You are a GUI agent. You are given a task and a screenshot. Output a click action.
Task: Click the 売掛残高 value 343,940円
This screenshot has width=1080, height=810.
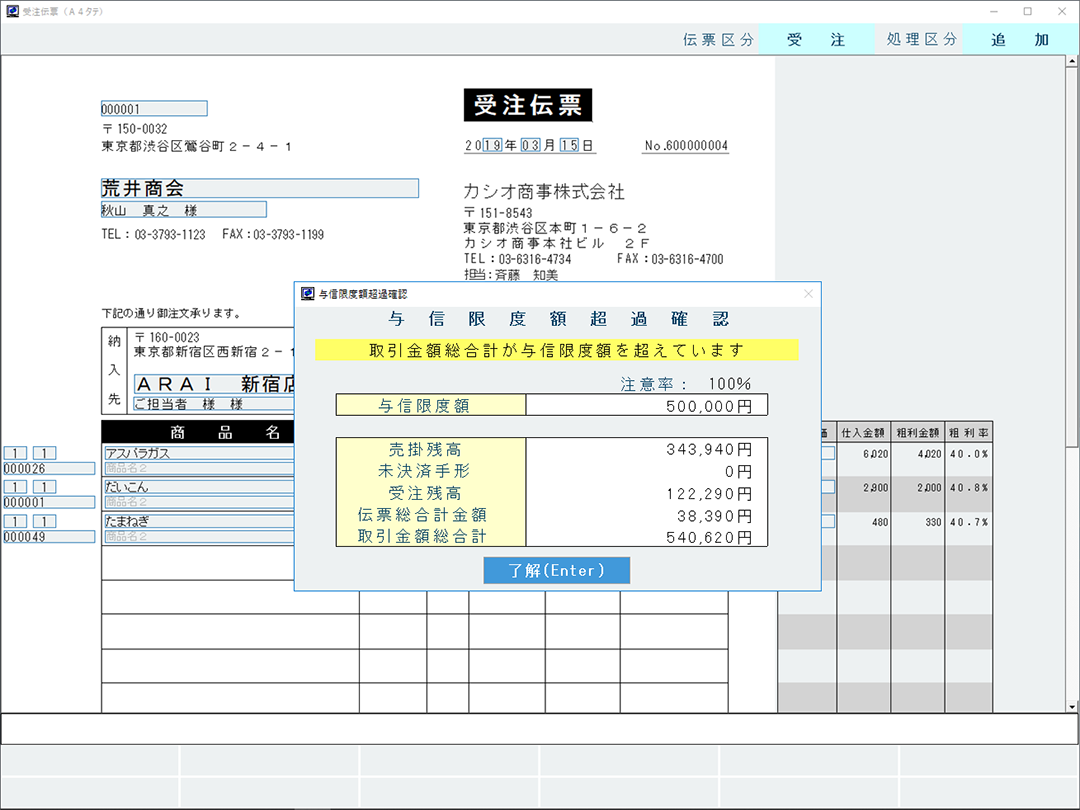709,450
